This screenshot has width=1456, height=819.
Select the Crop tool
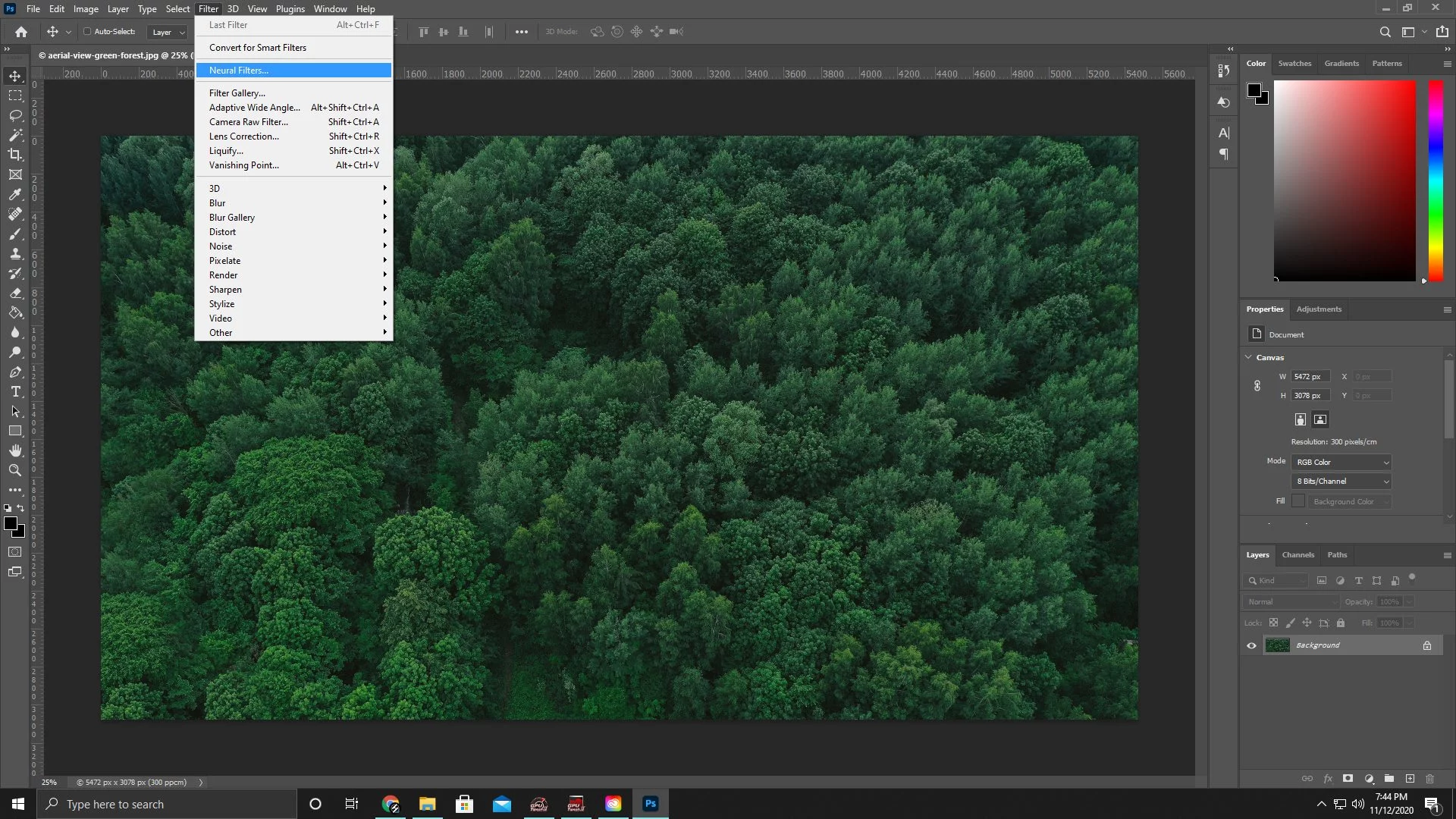point(15,155)
